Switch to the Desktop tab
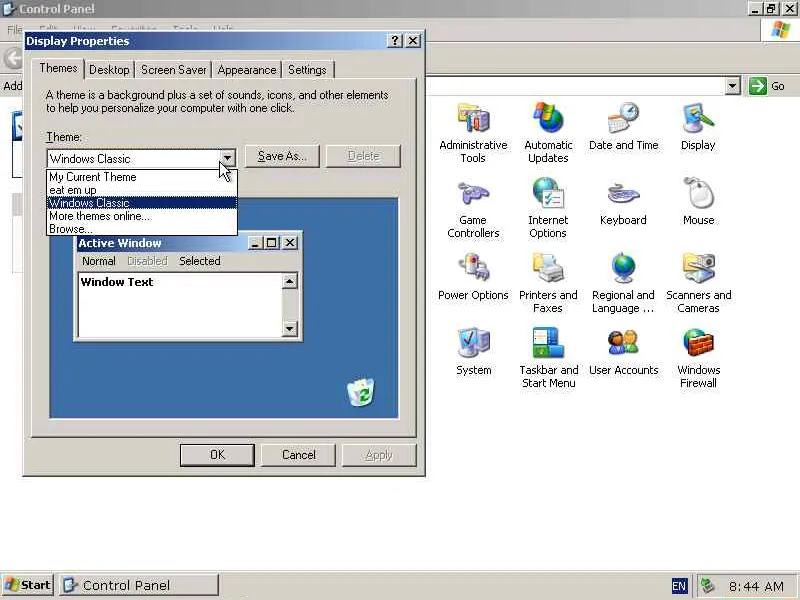 point(109,70)
